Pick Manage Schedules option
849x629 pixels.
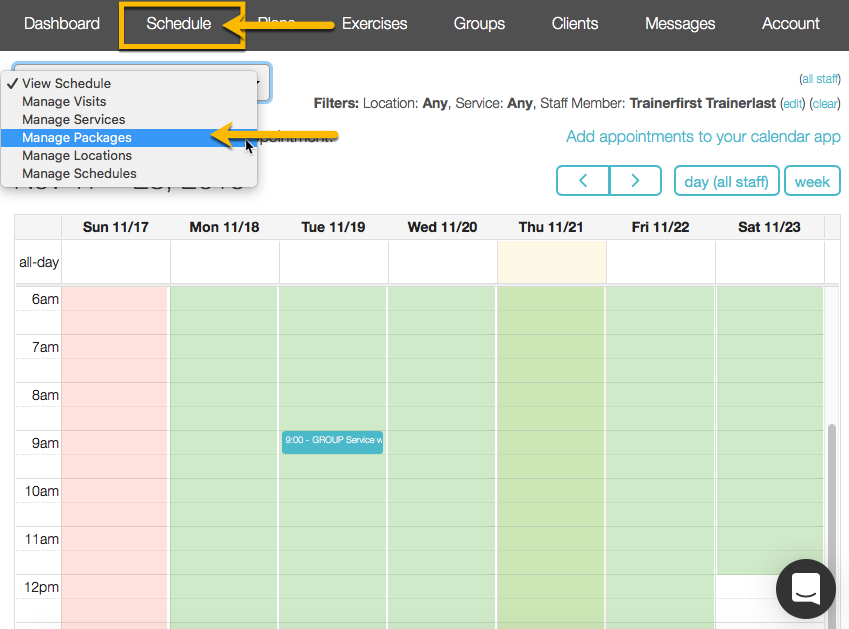(79, 173)
